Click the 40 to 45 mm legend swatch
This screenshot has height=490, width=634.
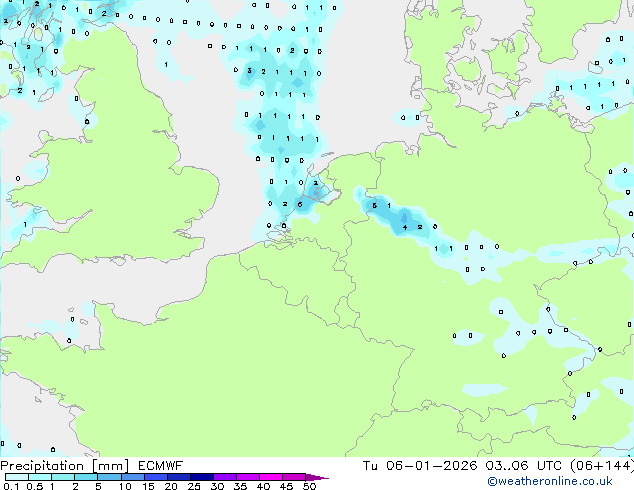pos(271,477)
